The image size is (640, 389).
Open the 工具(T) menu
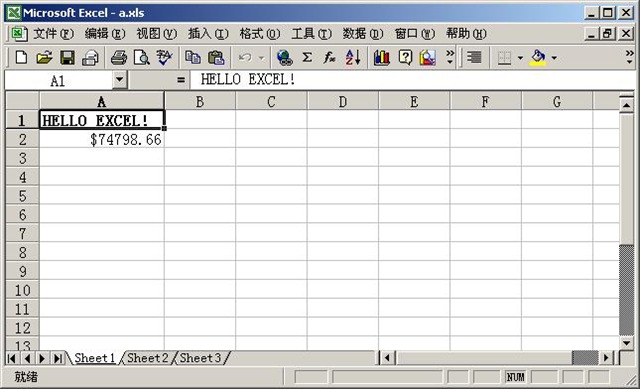pos(311,33)
